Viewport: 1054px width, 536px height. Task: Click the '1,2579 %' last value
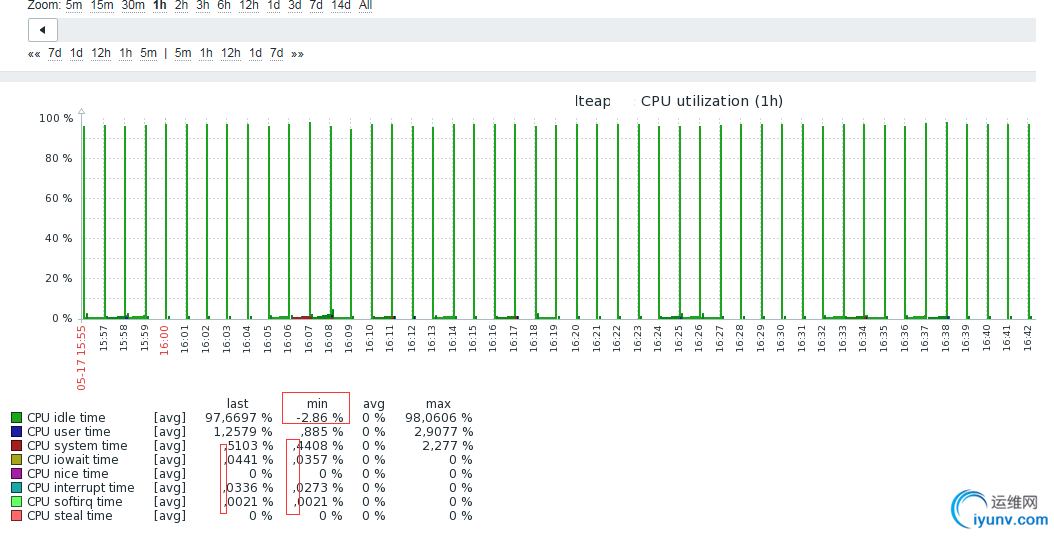243,432
